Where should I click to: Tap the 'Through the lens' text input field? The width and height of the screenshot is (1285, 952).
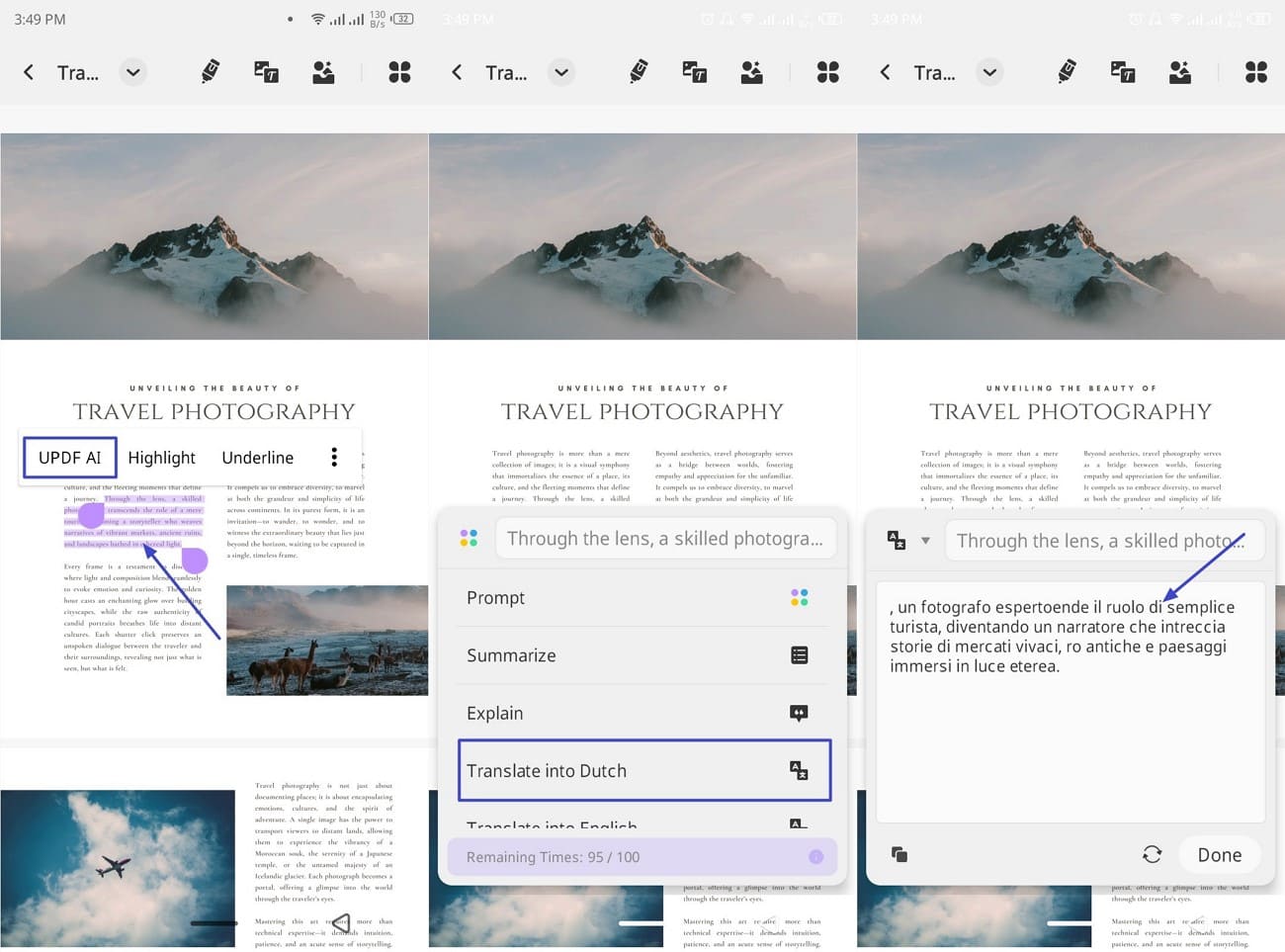[x=666, y=538]
